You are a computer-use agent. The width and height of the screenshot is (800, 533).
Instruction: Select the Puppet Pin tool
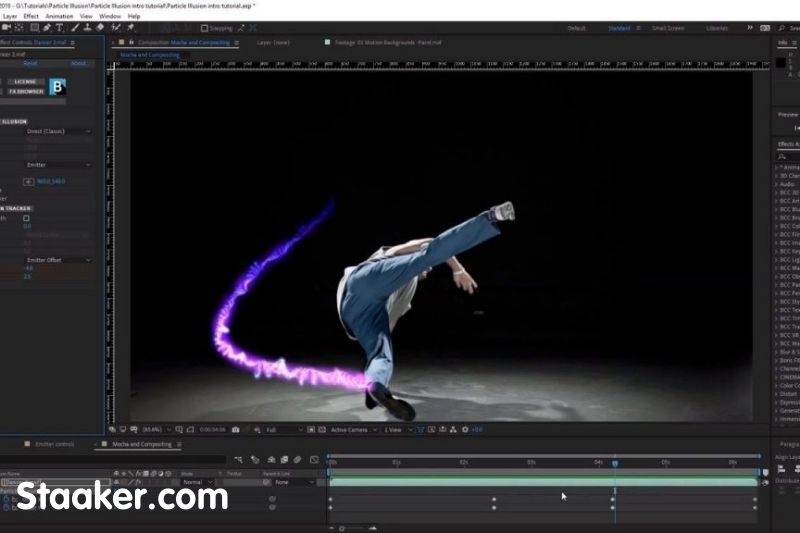pyautogui.click(x=131, y=28)
